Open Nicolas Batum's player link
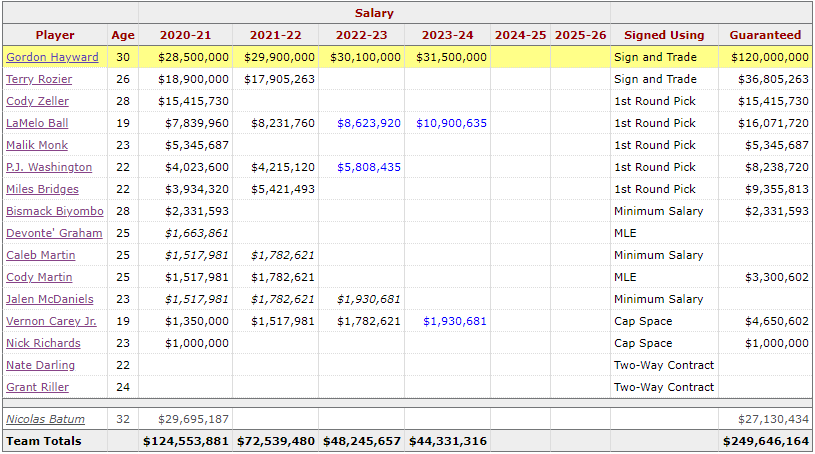This screenshot has width=815, height=454. 45,419
